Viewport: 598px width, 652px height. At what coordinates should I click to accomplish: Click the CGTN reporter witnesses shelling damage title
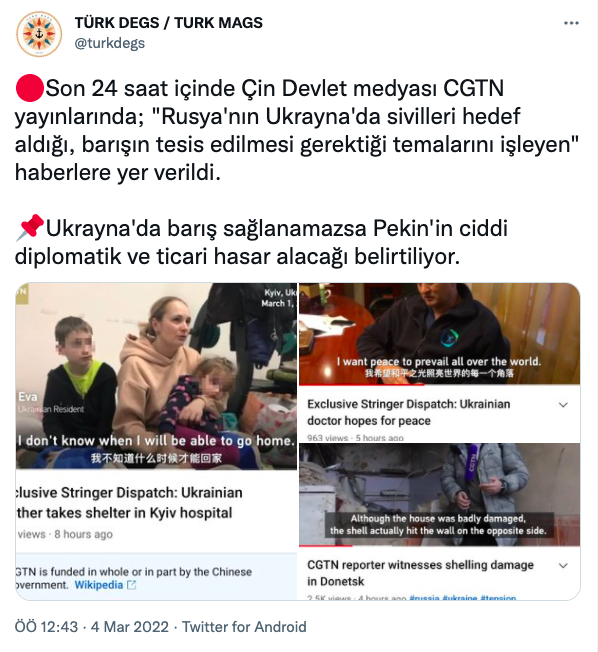coord(420,573)
